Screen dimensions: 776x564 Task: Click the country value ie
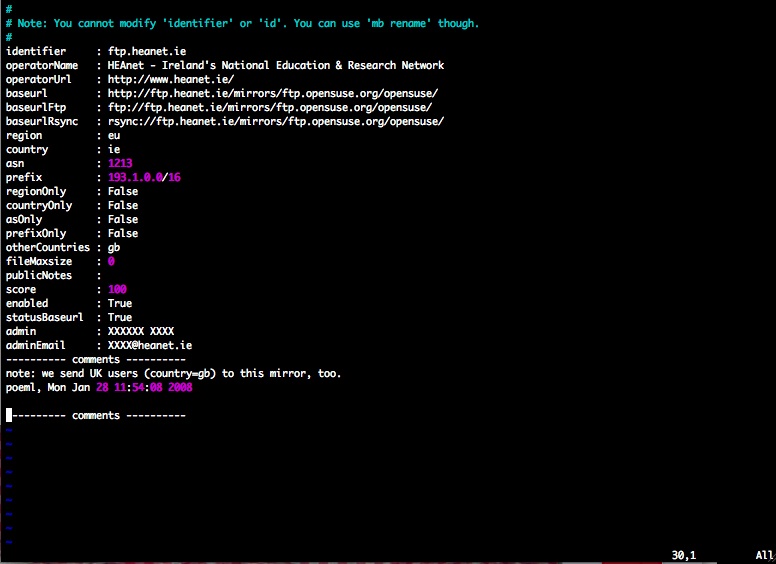pyautogui.click(x=114, y=149)
